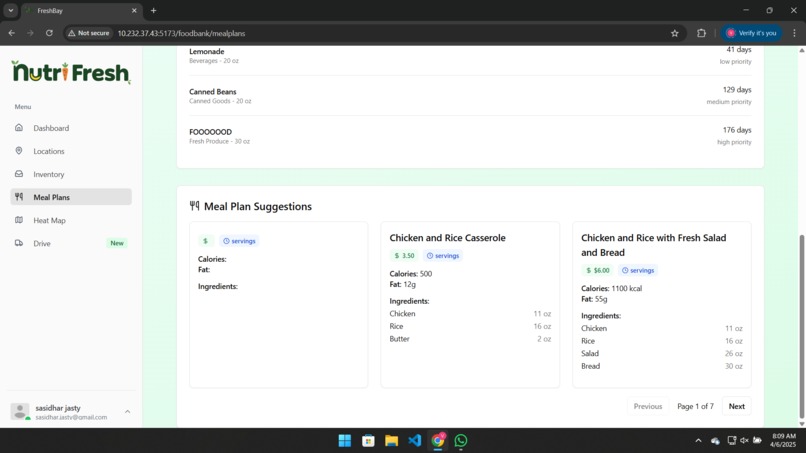Screen dimensions: 806x453
Task: Select the Canned Beans inventory row
Action: coord(470,96)
